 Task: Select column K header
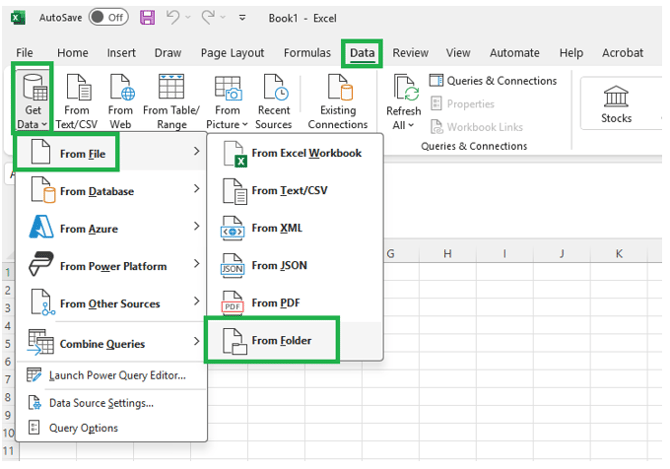tap(619, 254)
